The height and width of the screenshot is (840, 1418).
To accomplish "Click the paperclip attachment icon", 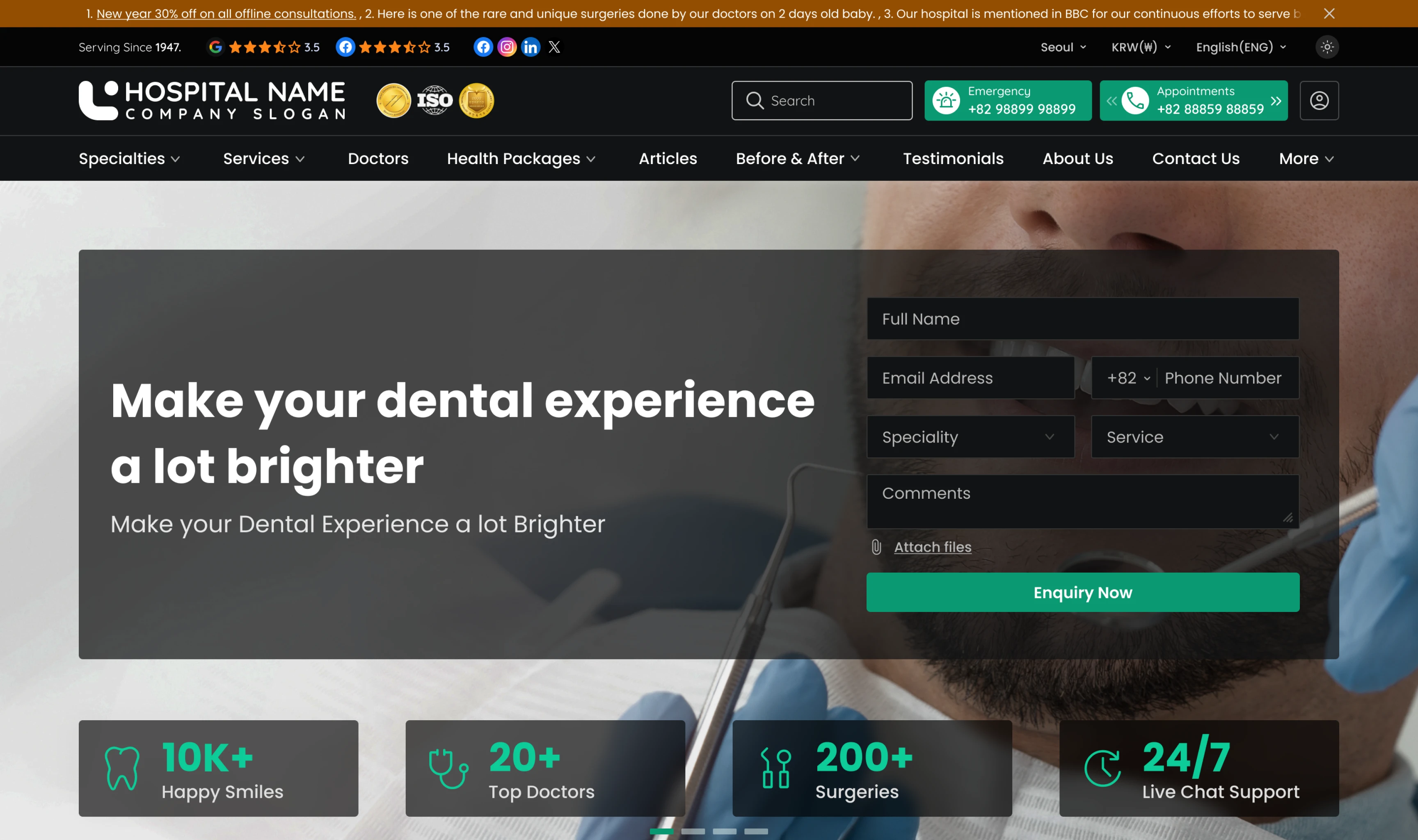I will [876, 547].
